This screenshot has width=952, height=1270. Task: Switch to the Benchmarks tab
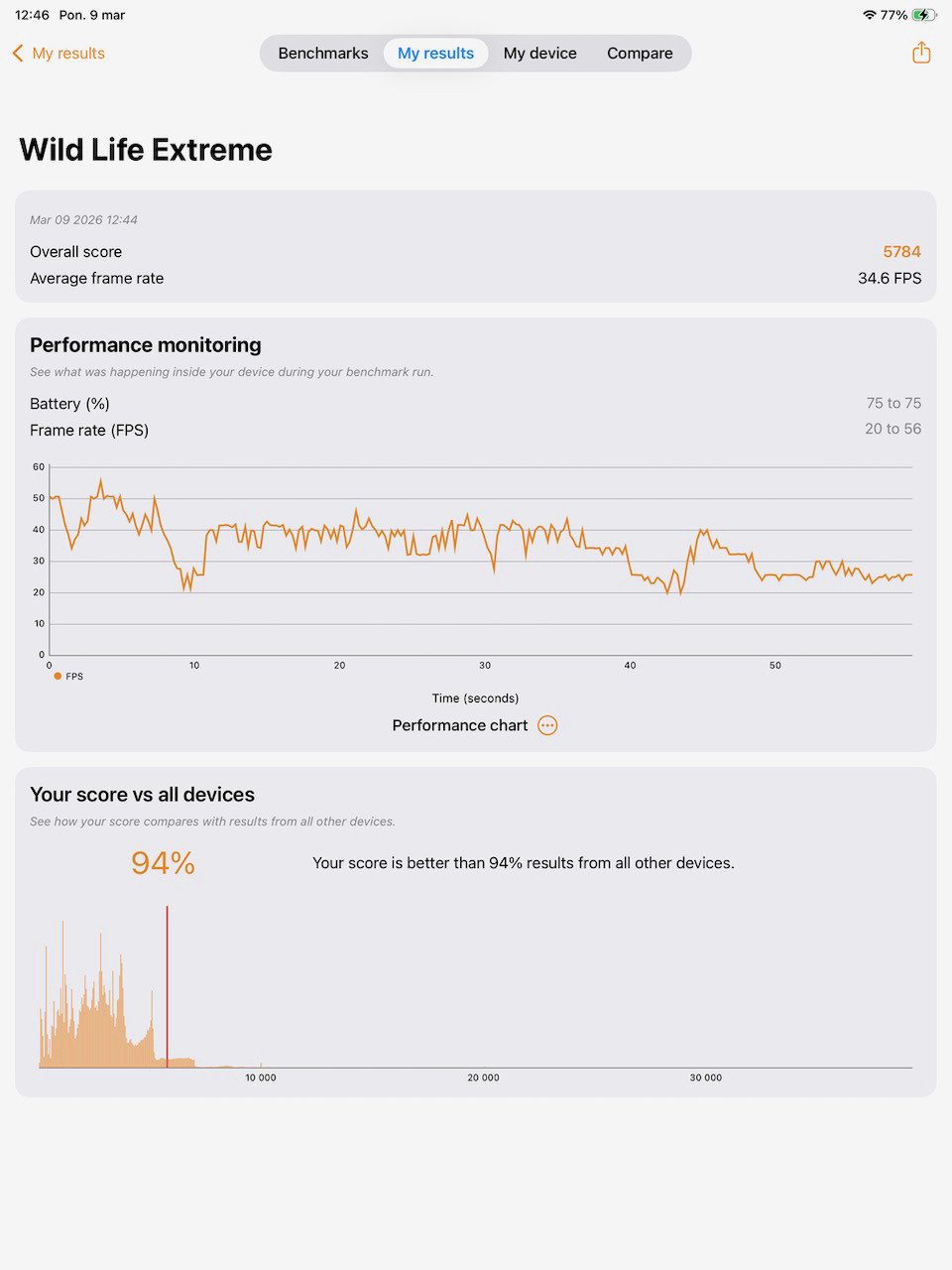coord(323,54)
